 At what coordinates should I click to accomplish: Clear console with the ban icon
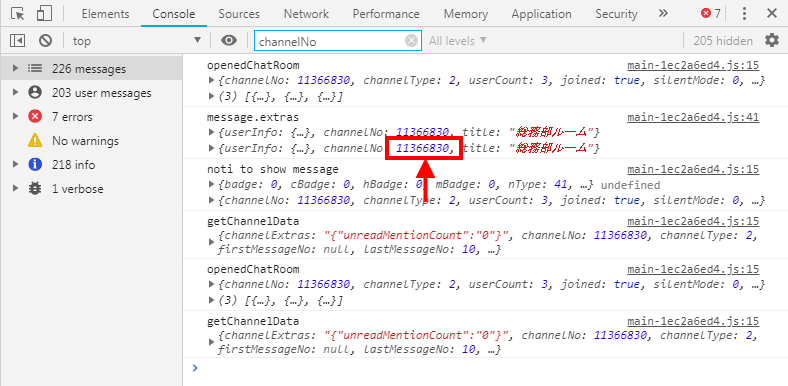tap(45, 41)
